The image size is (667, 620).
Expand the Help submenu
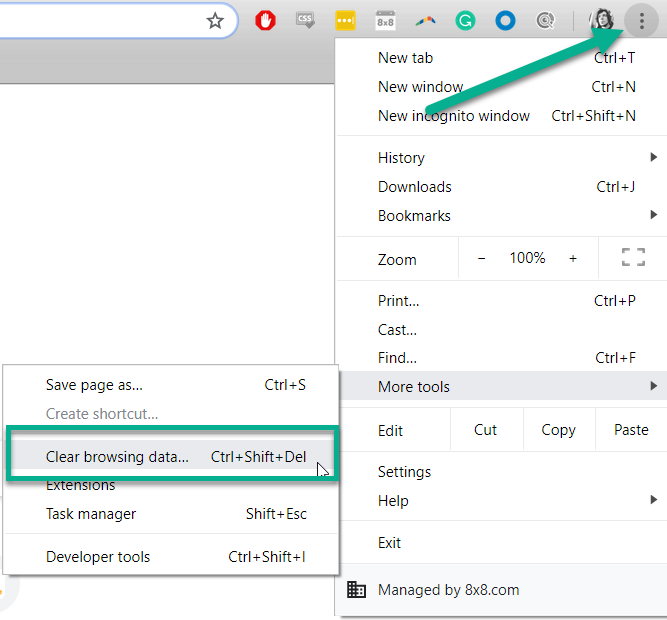click(500, 501)
